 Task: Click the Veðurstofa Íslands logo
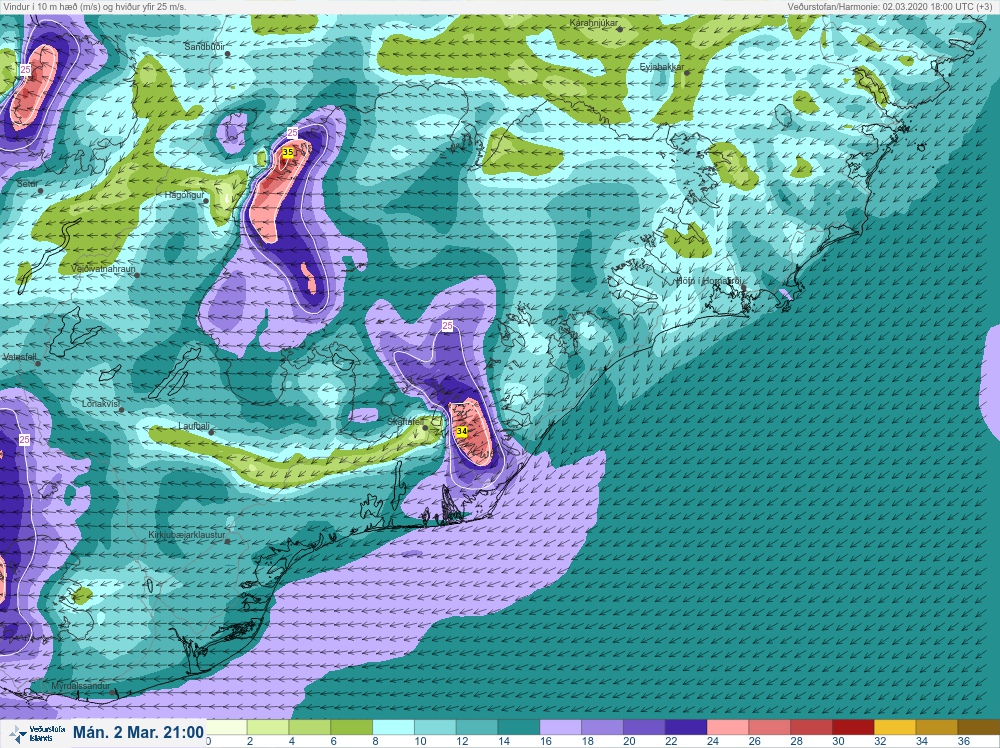(38, 734)
